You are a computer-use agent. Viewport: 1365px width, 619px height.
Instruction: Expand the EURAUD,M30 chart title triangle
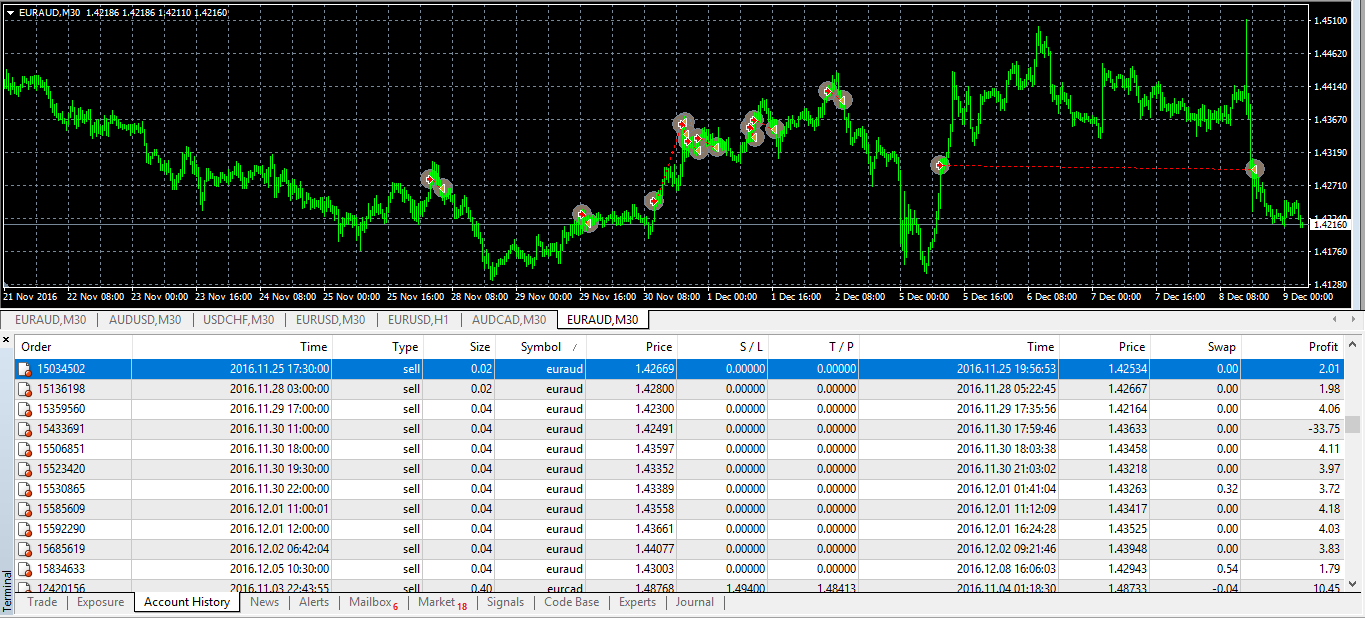coord(10,12)
